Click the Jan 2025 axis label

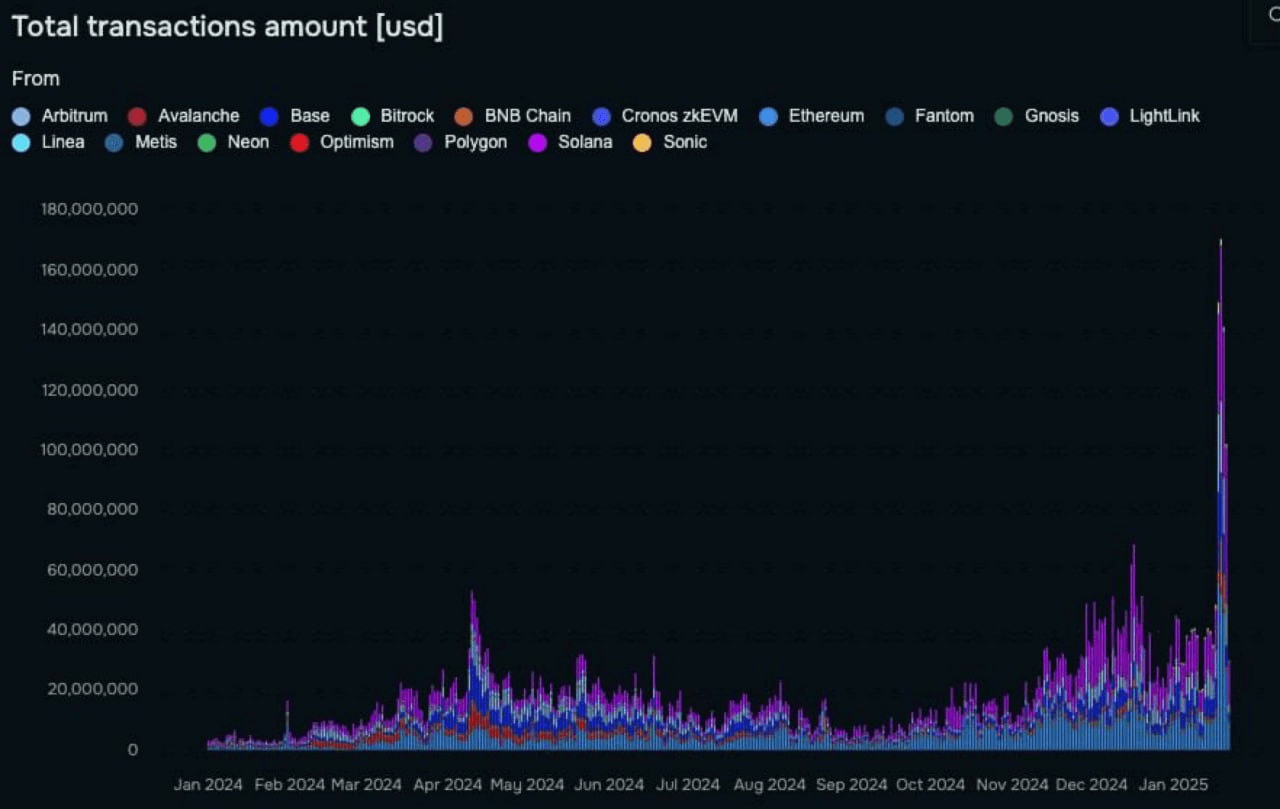coord(1173,785)
